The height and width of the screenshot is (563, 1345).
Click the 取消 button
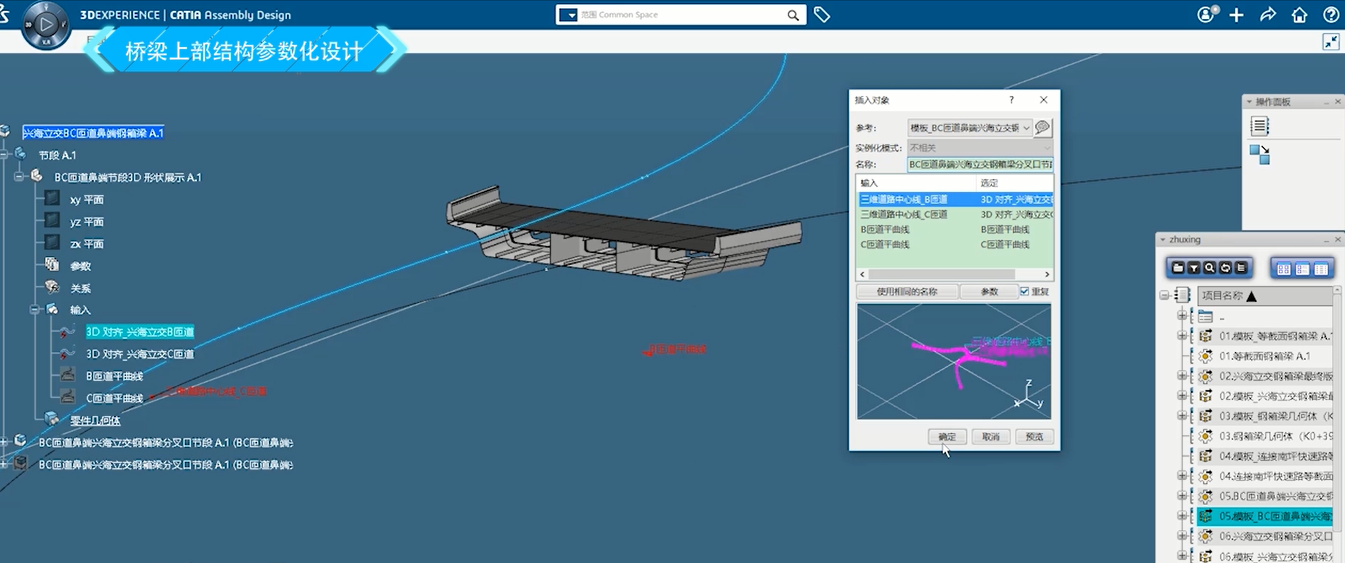990,437
